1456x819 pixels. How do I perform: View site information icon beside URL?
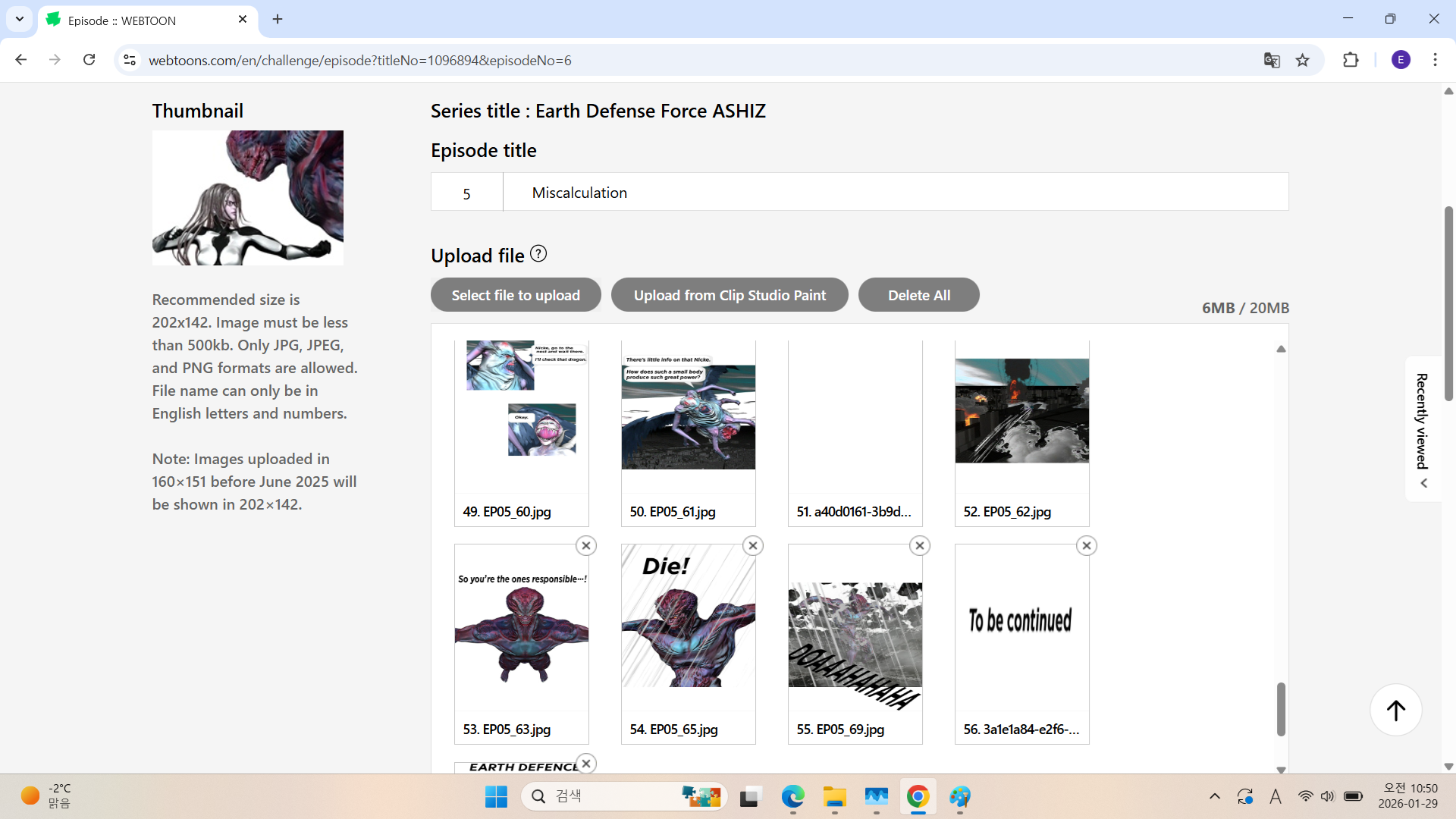tap(130, 60)
